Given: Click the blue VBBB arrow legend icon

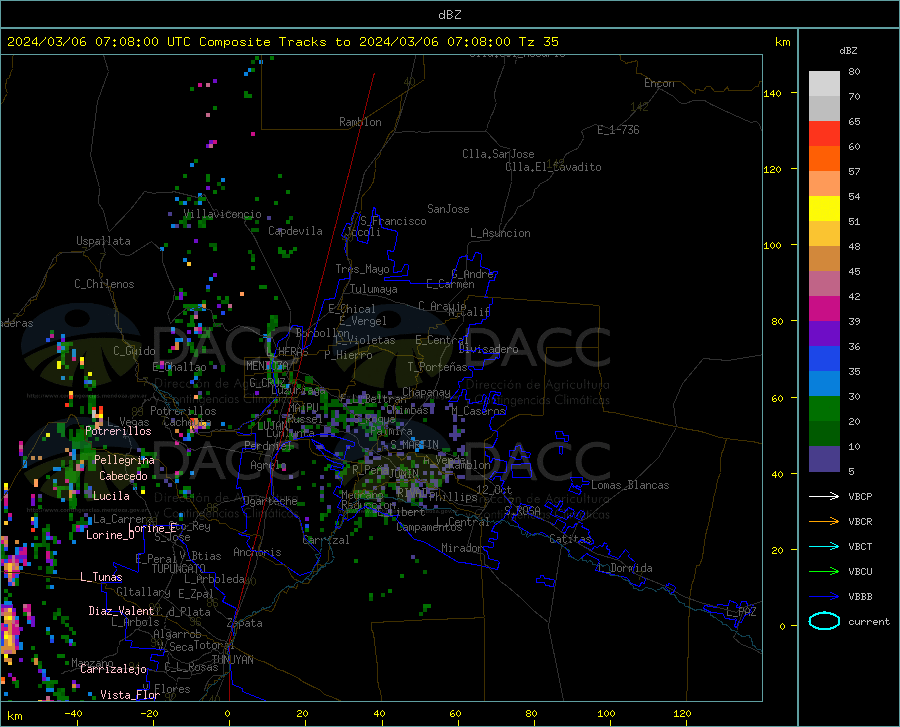Looking at the screenshot, I should (x=824, y=596).
